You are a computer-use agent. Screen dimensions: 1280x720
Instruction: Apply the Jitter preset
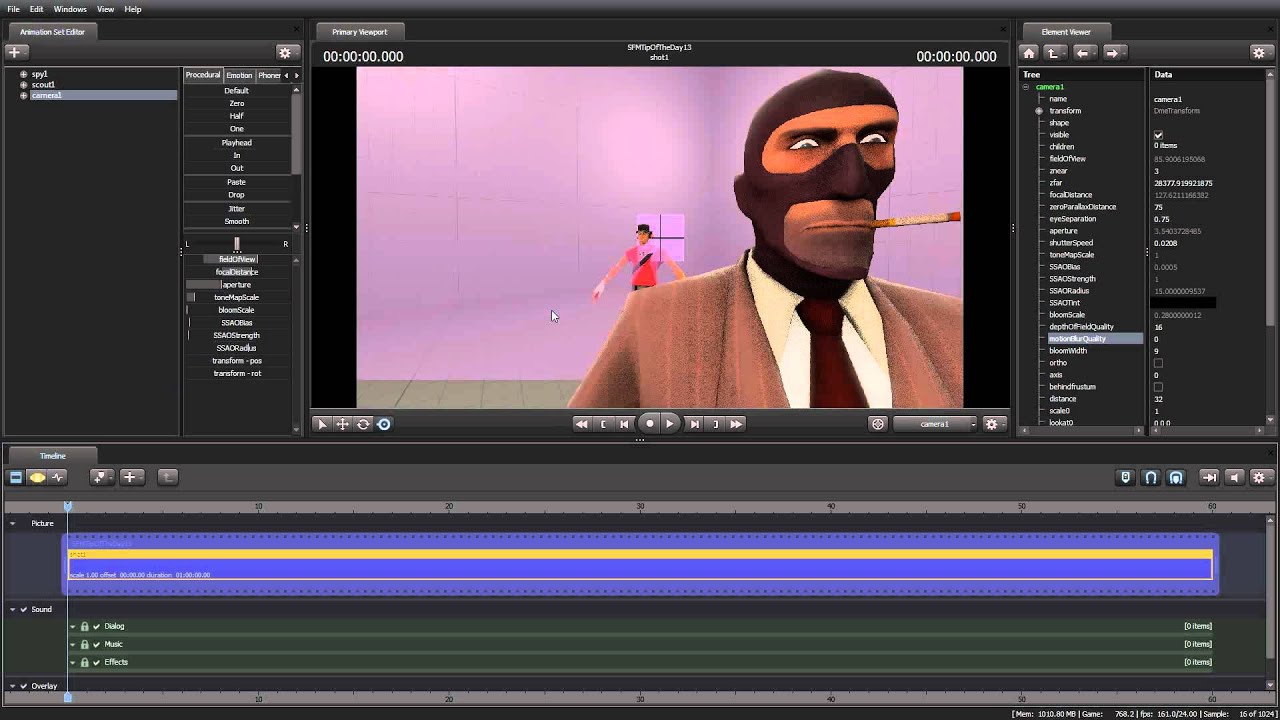point(237,208)
